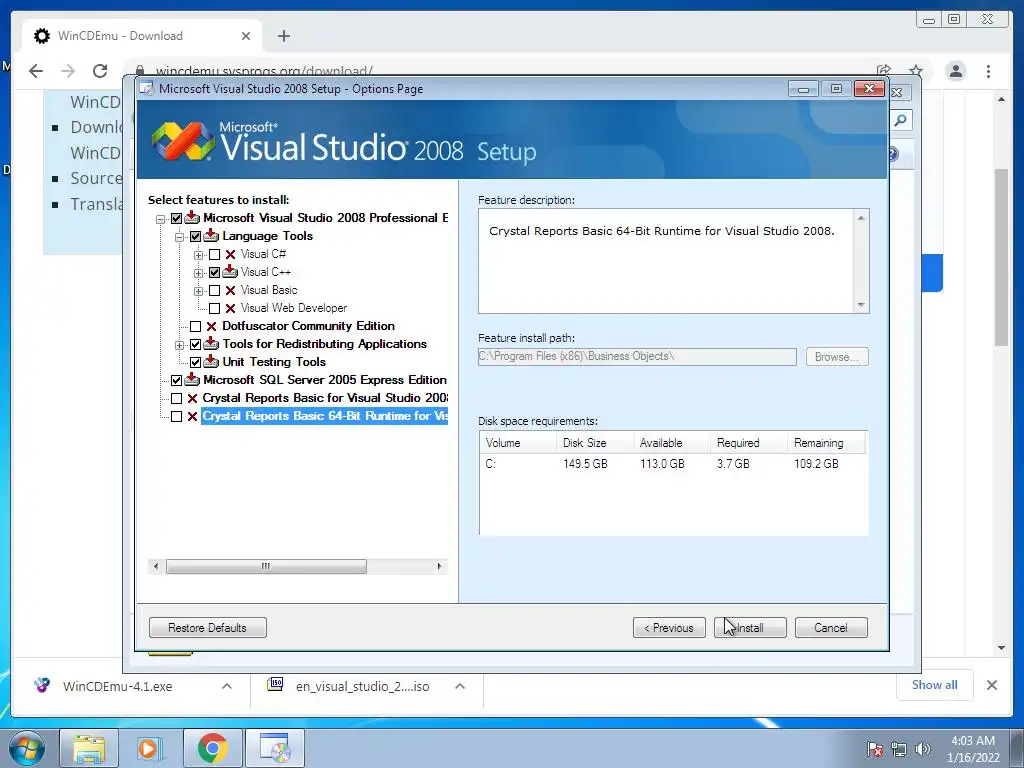This screenshot has width=1024, height=768.
Task: Click Restore Defaults button
Action: [x=208, y=628]
